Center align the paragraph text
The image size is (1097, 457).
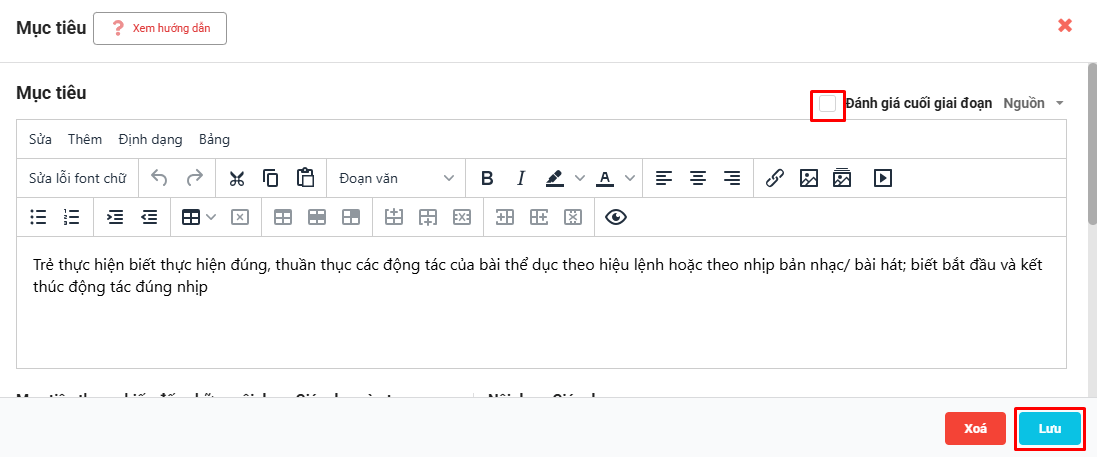pyautogui.click(x=698, y=178)
